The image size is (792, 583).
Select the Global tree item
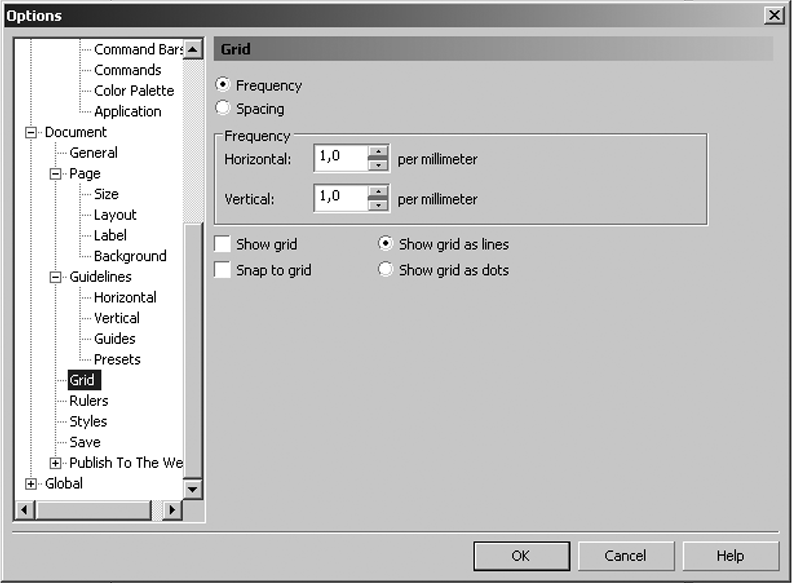tap(64, 483)
